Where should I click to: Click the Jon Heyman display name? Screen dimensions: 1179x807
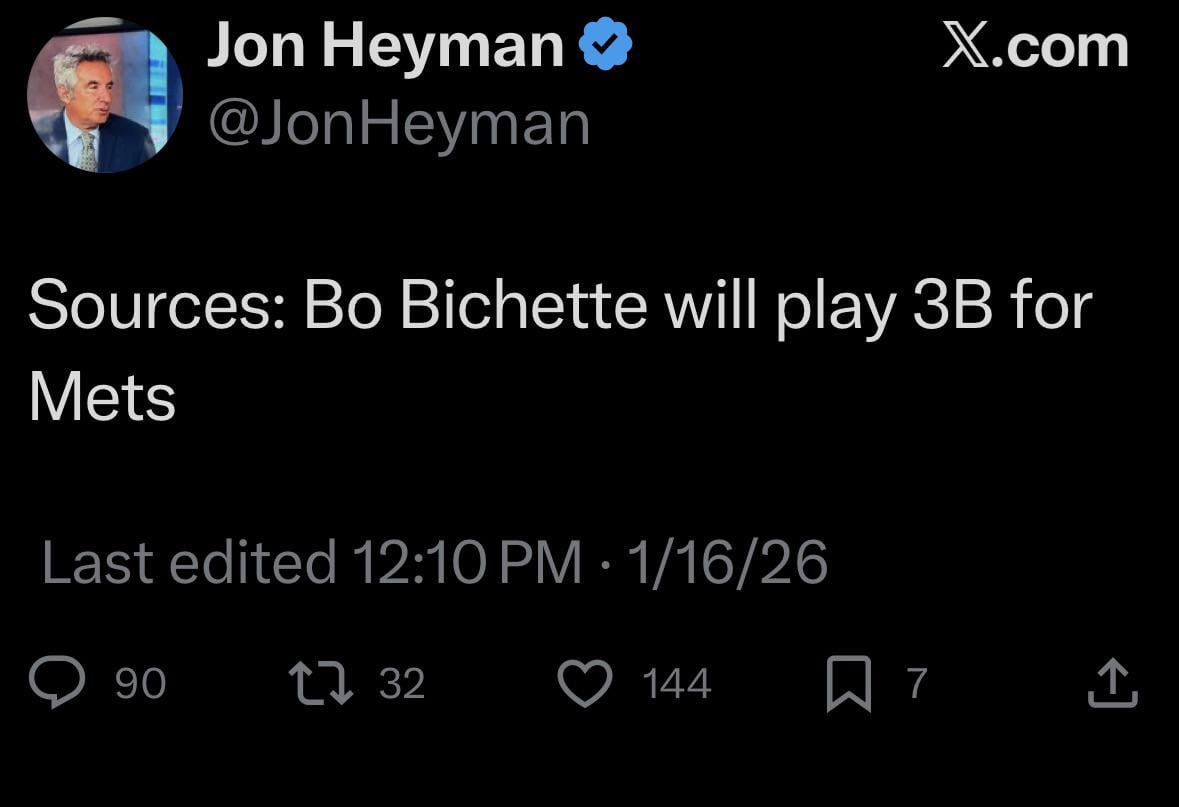(x=384, y=42)
